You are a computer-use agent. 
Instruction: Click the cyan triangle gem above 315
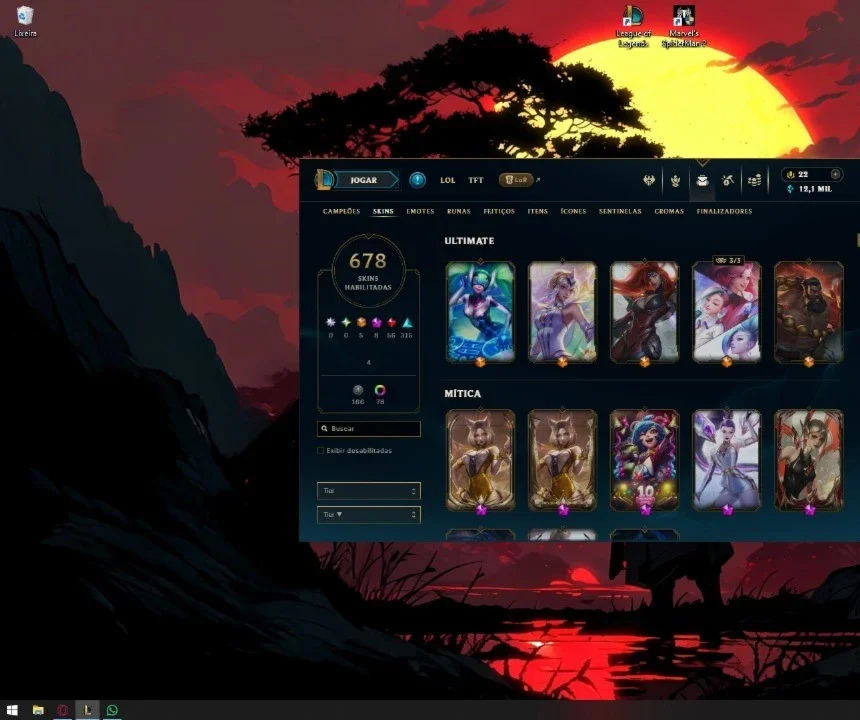point(407,322)
